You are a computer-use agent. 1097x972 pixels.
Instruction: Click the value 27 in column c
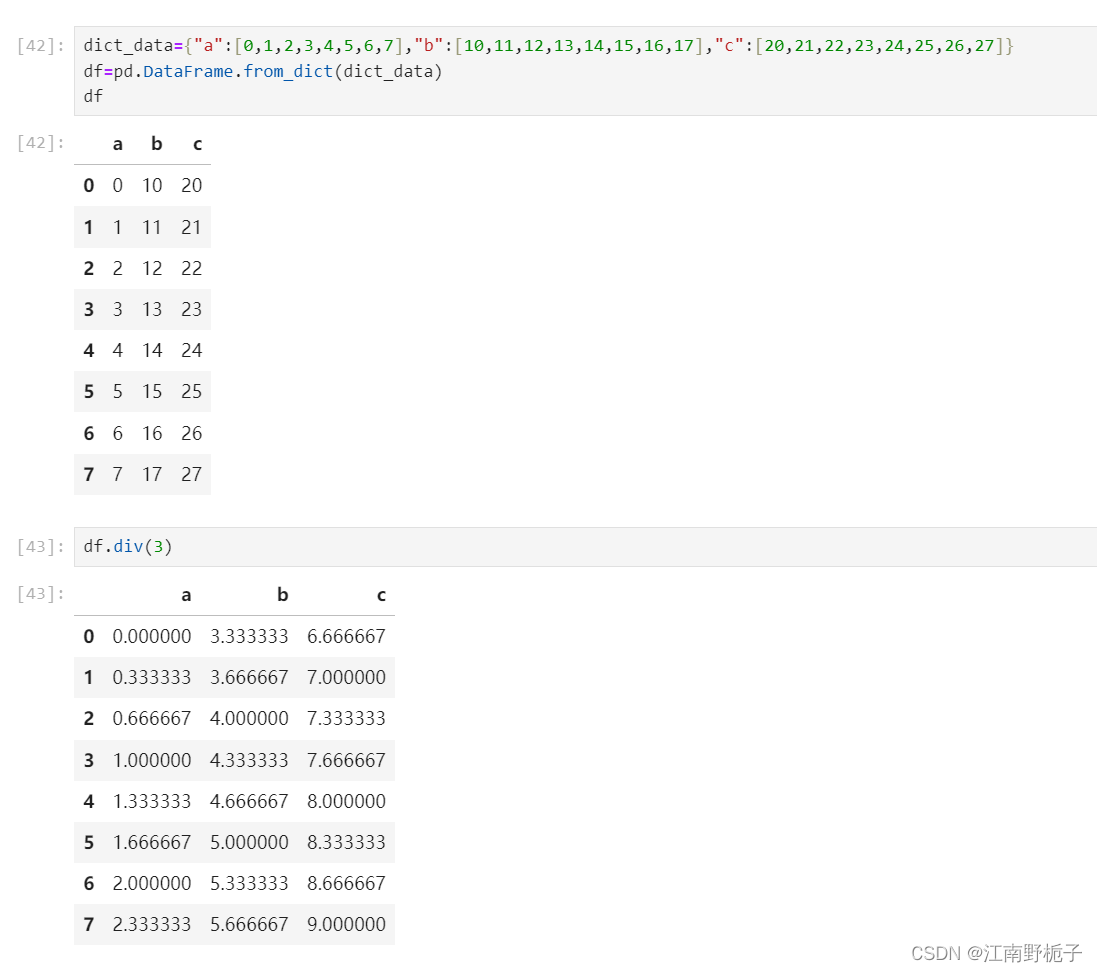pos(191,473)
